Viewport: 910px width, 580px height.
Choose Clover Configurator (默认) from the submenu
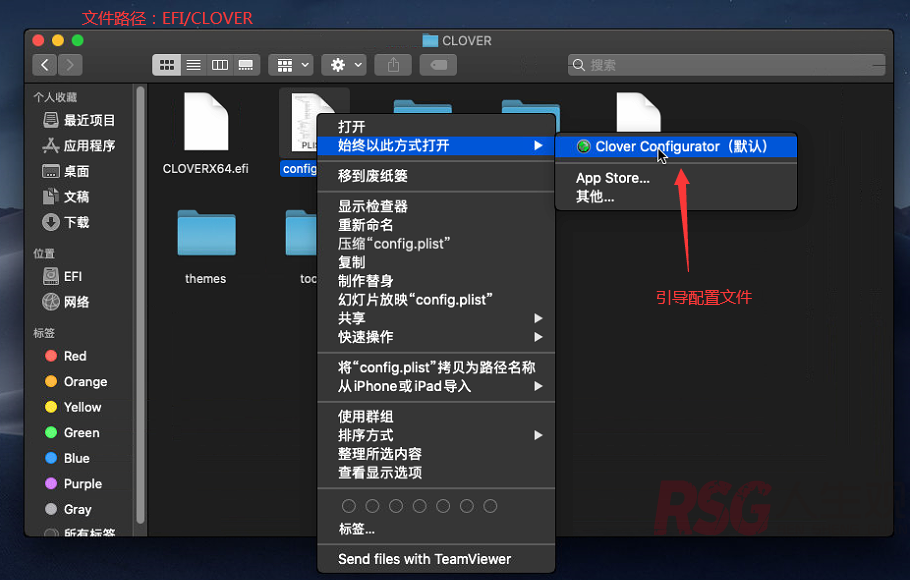tap(676, 146)
